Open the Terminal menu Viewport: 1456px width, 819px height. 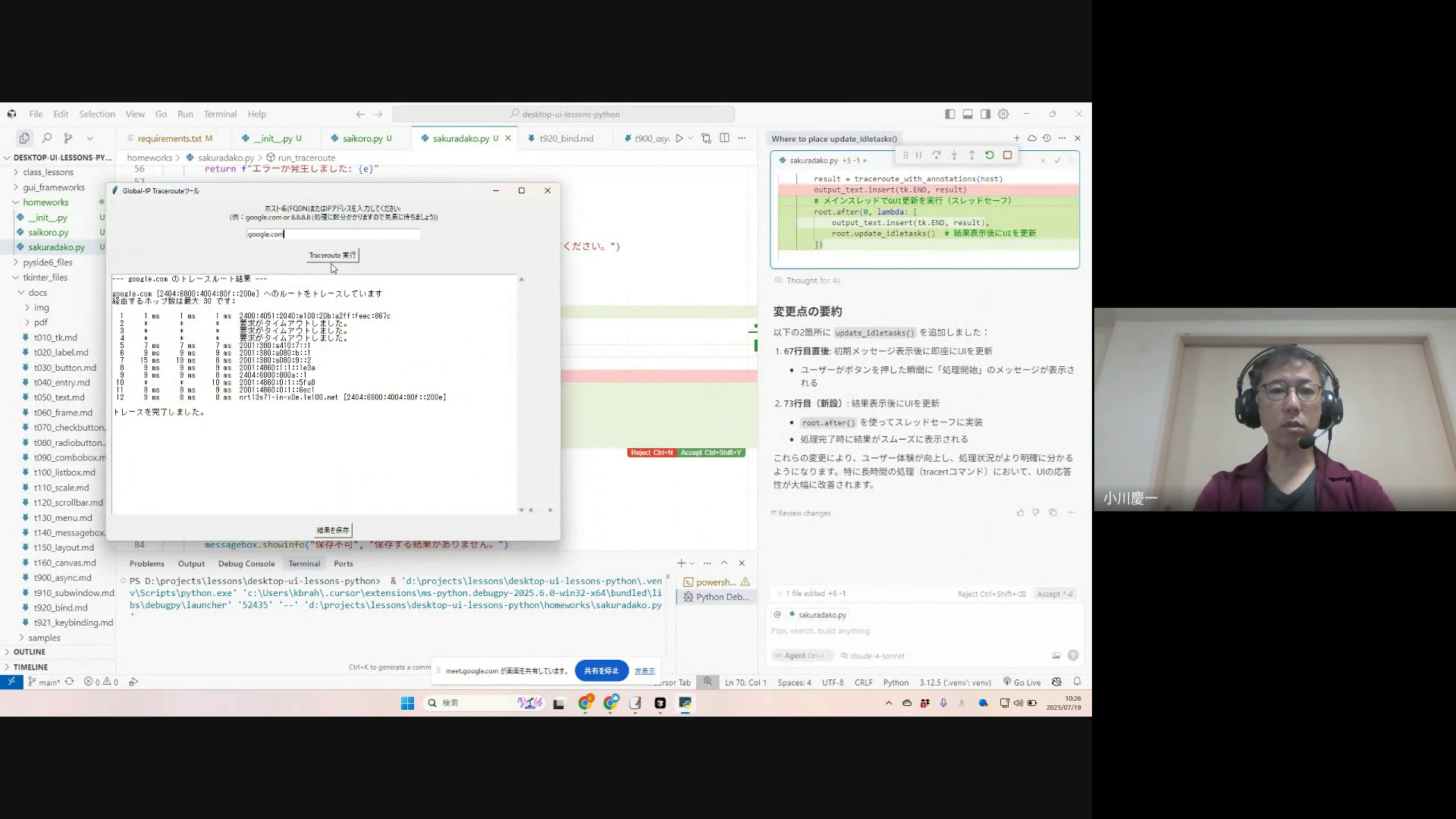point(220,114)
